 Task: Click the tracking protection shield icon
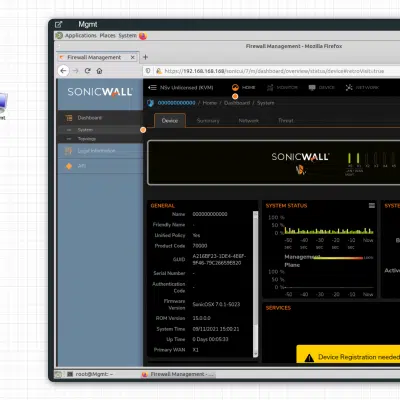pyautogui.click(x=148, y=71)
